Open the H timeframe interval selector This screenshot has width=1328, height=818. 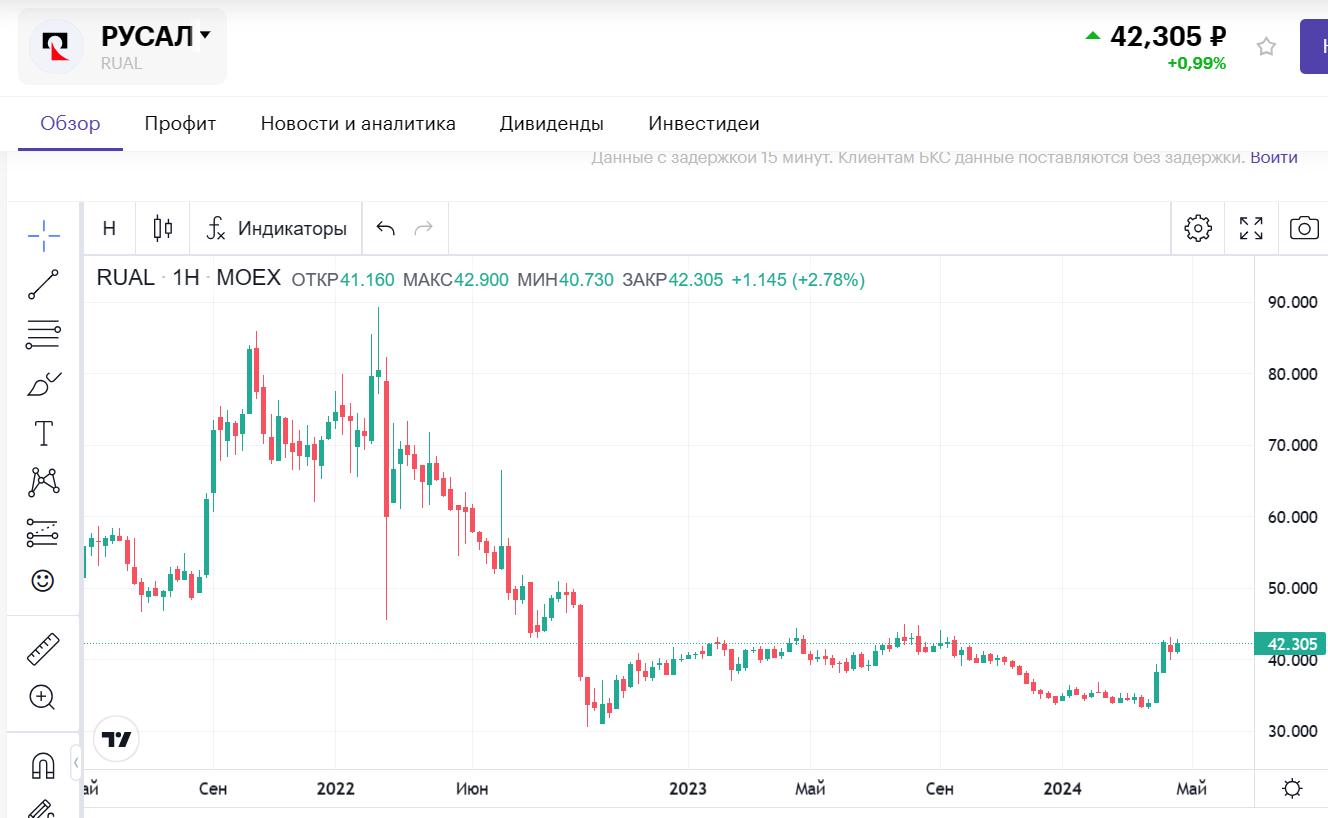click(109, 228)
